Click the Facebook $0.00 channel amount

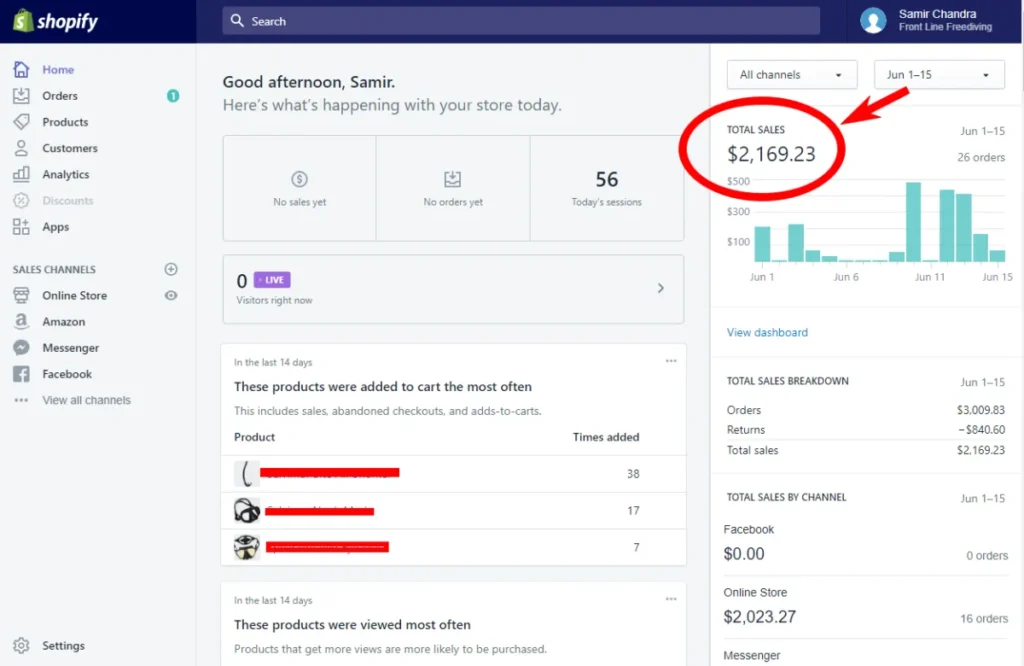coord(744,554)
